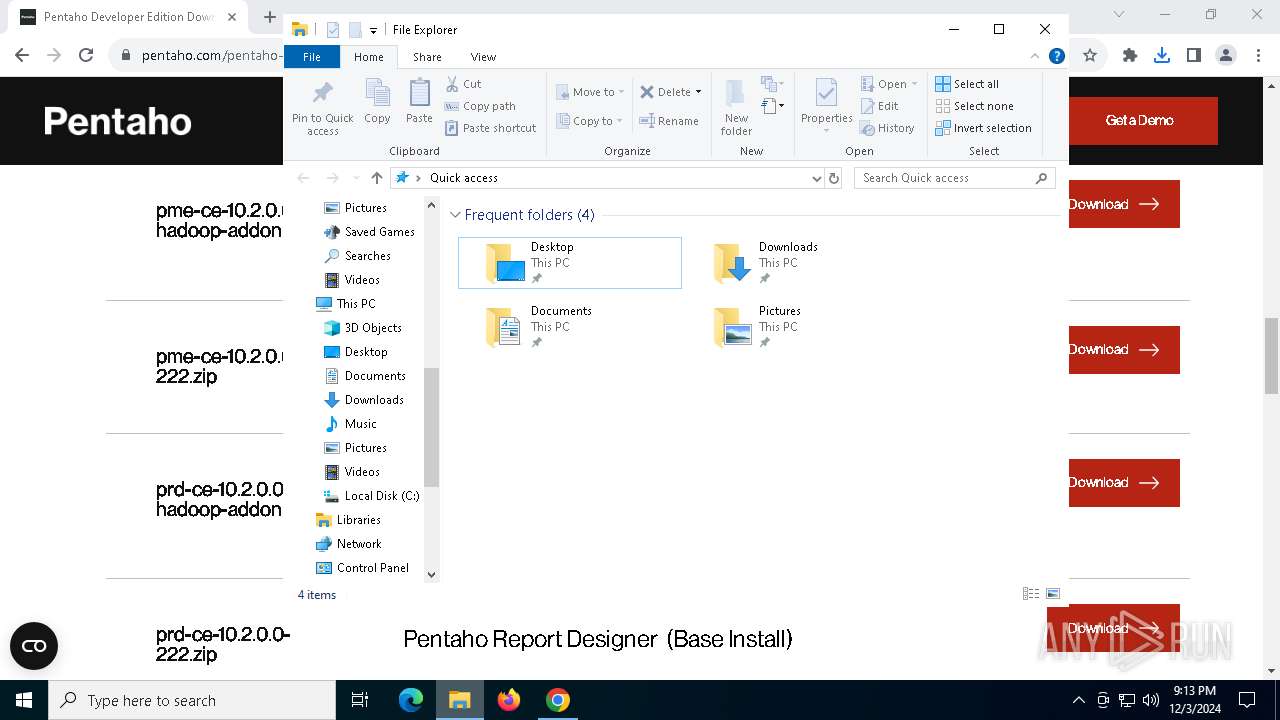This screenshot has height=720, width=1280.
Task: Click the Rename ribbon button
Action: pos(669,121)
